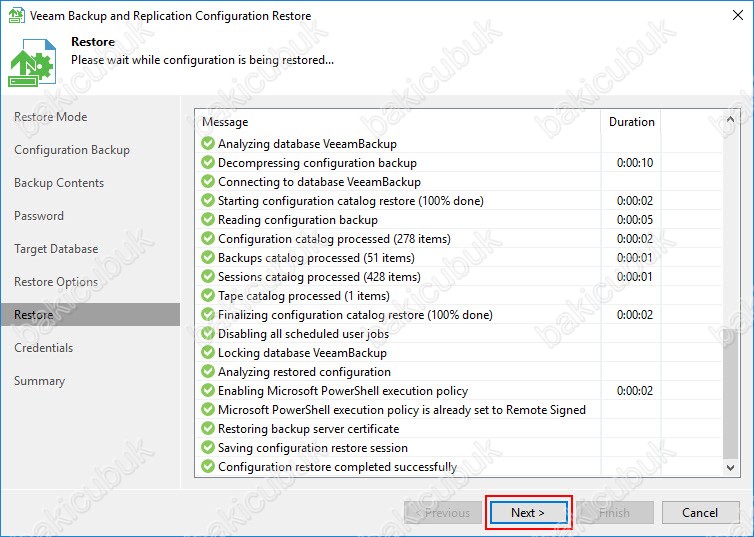
Task: Click green check icon for Analyzing database VeeamBackup
Action: click(x=208, y=143)
